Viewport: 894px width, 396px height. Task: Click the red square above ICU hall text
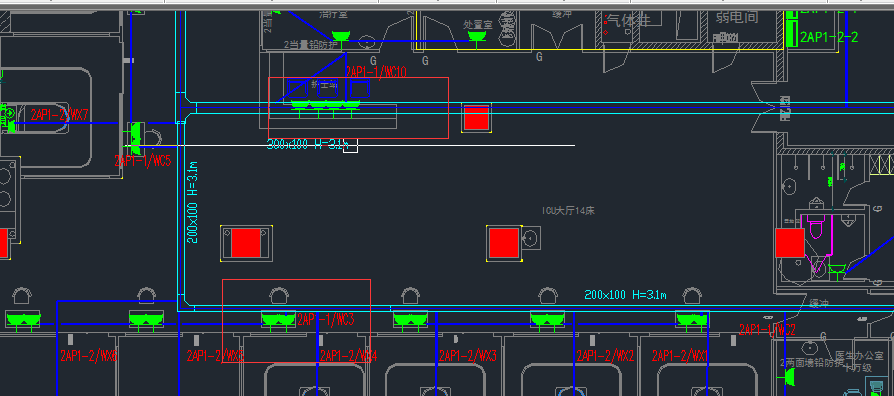(x=476, y=119)
